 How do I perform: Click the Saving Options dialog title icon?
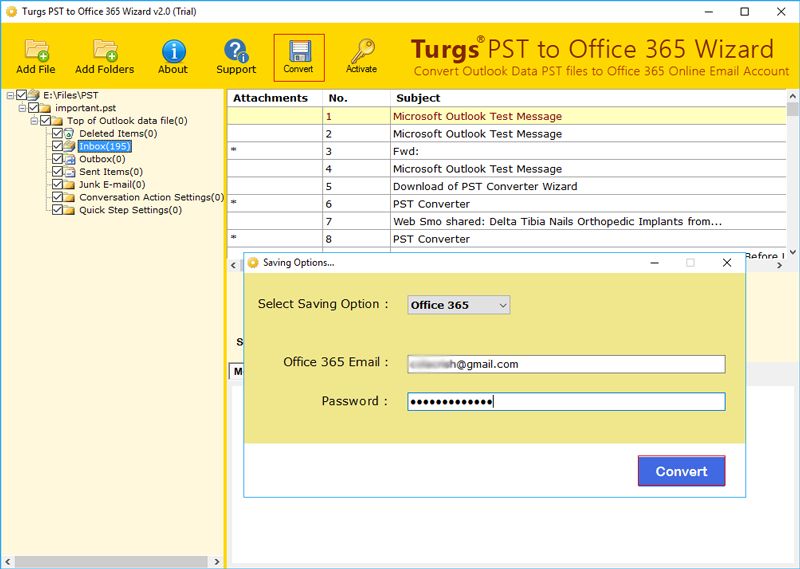coord(253,263)
